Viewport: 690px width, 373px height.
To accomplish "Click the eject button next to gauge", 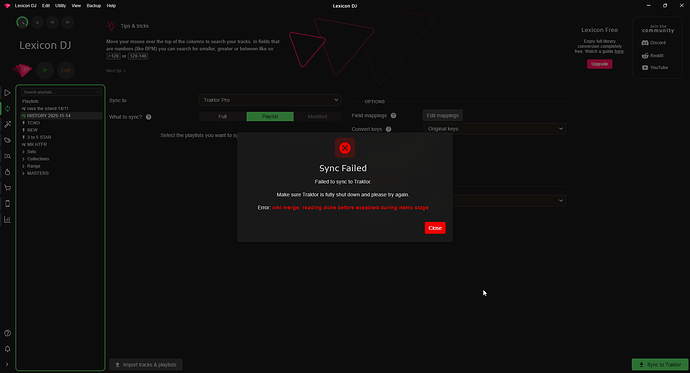I will 37,22.
